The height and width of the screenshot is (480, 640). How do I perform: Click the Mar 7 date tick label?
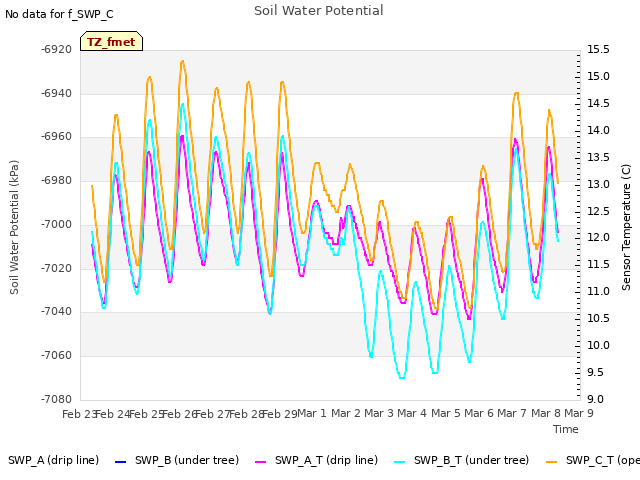(x=512, y=413)
